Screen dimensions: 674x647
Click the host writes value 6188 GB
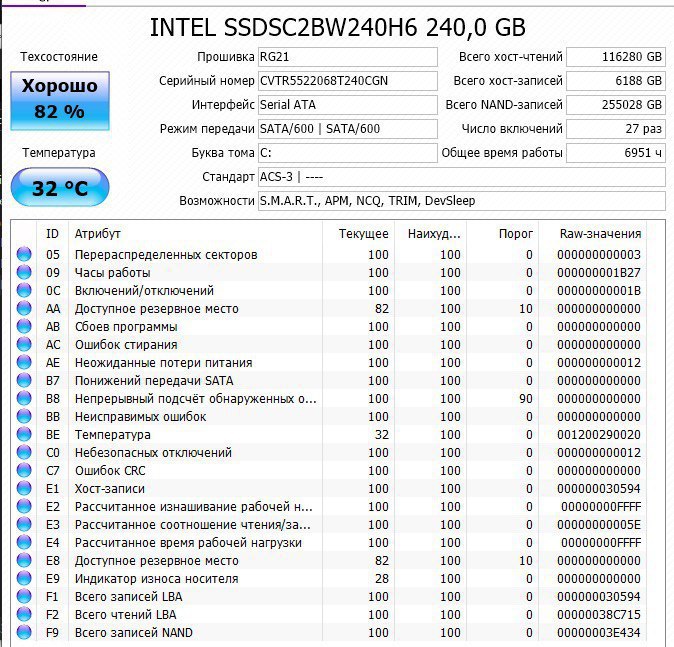coord(616,81)
